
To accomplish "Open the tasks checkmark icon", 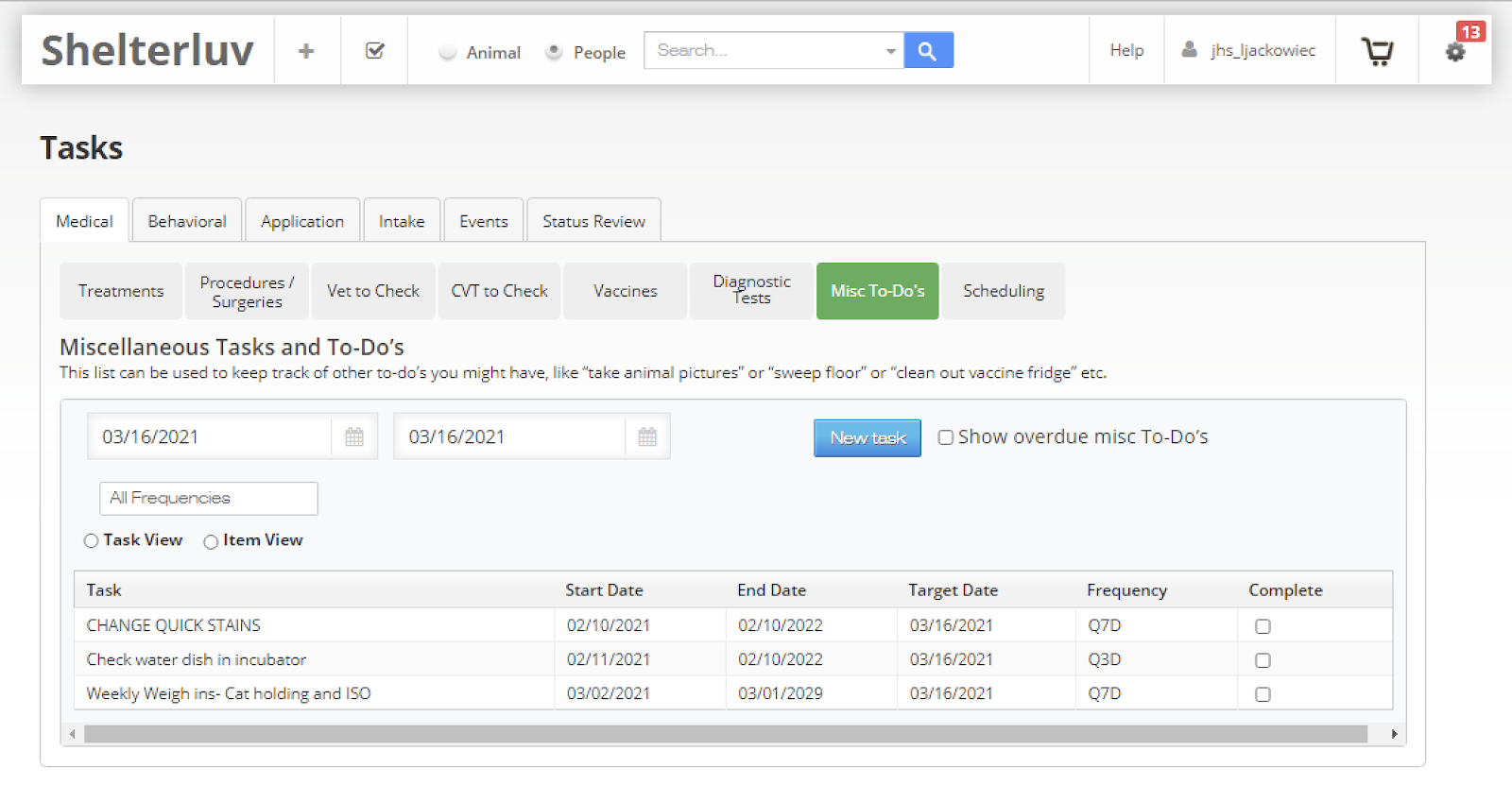I will [374, 51].
